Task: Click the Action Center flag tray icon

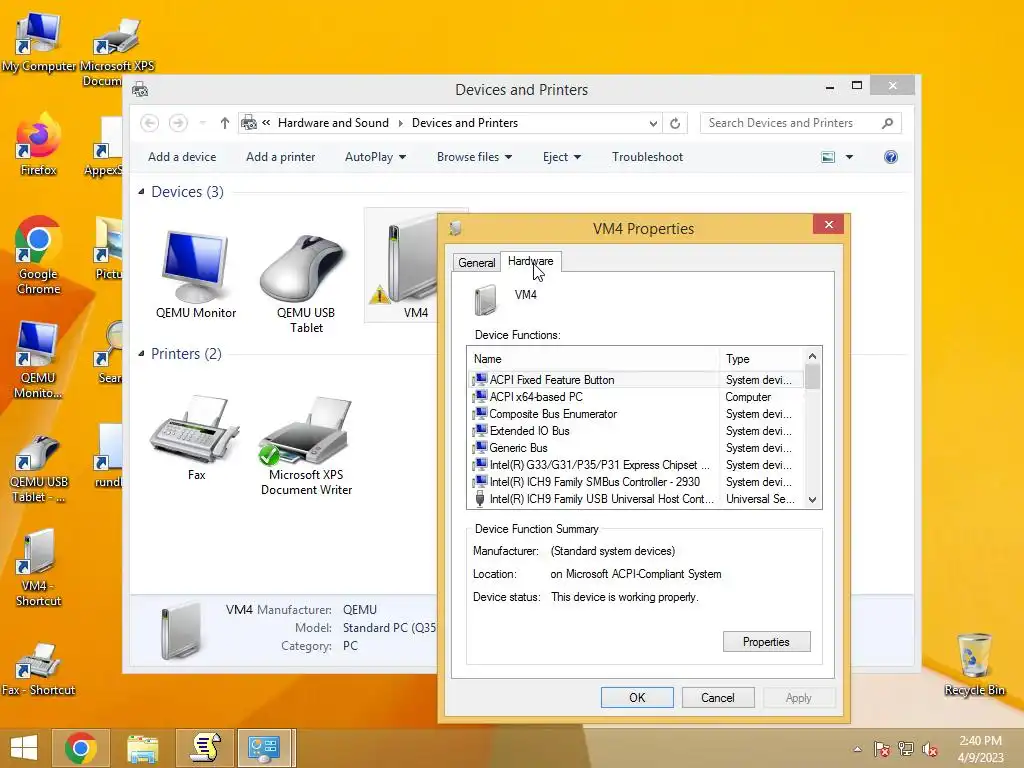Action: [881, 749]
